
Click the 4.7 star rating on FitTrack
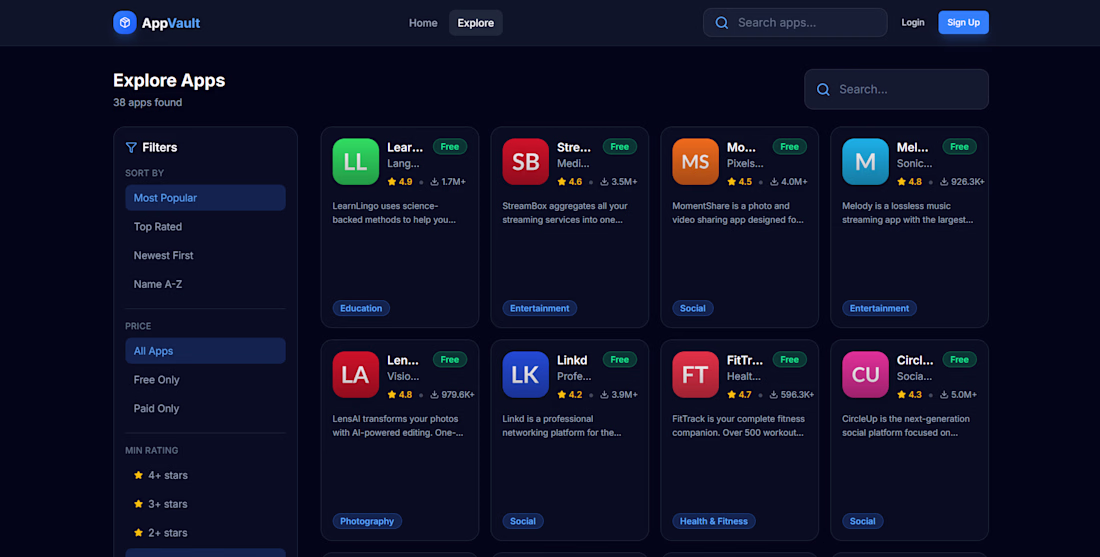click(x=739, y=395)
